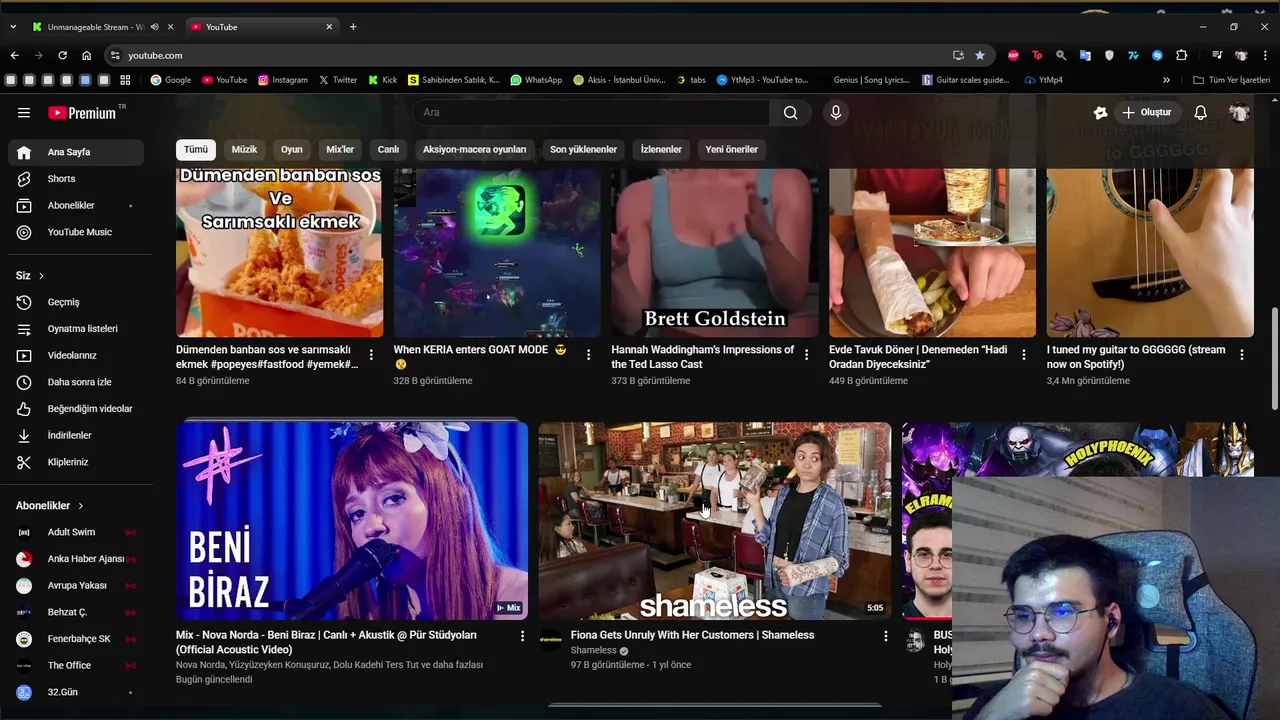1280x720 pixels.
Task: Select Son yüklenenler filter chip
Action: pyautogui.click(x=583, y=149)
